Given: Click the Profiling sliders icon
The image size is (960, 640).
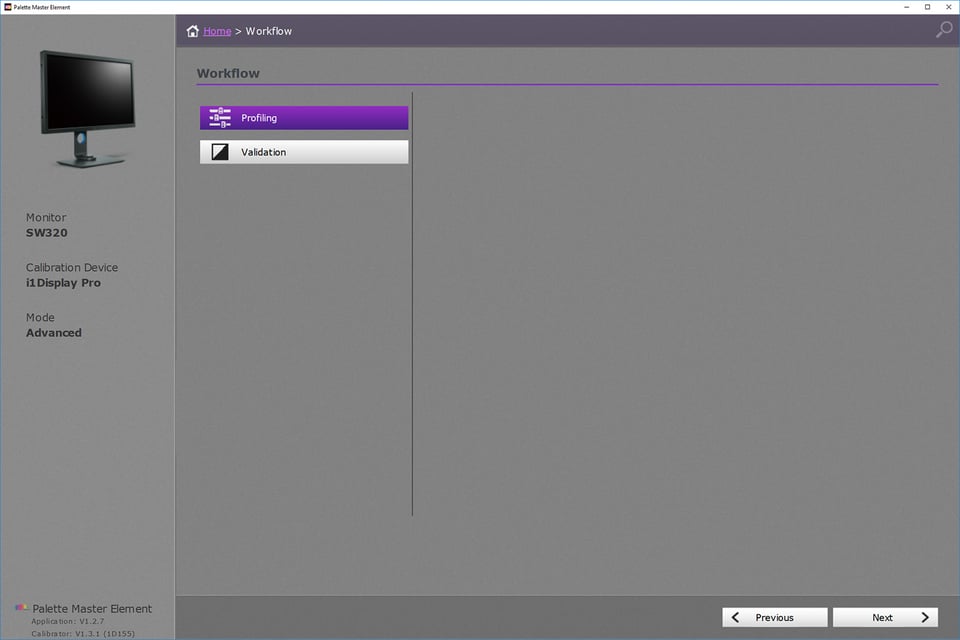Looking at the screenshot, I should click(x=220, y=118).
